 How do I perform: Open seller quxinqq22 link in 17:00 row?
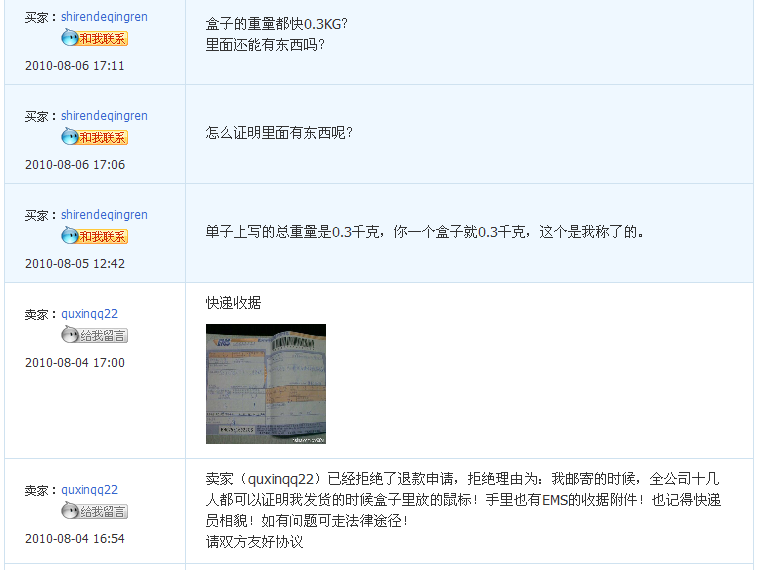click(x=89, y=314)
